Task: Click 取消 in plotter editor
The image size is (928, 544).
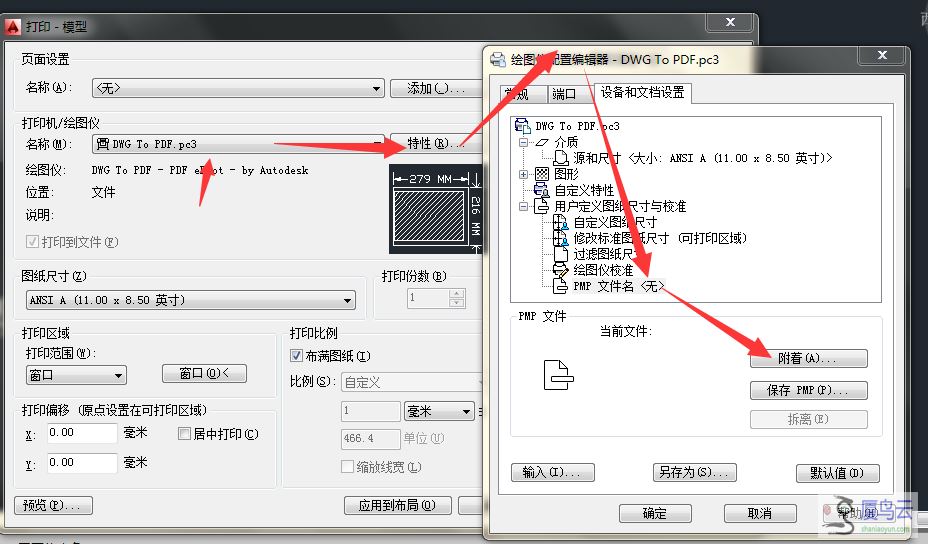Action: 760,513
